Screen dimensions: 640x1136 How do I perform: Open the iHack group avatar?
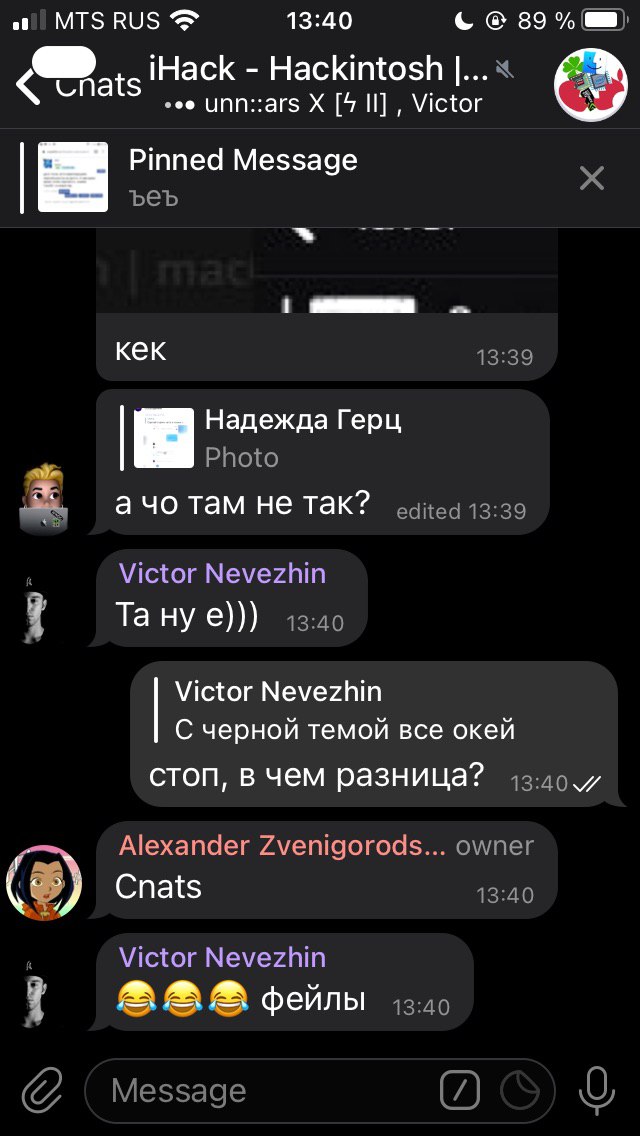tap(591, 85)
